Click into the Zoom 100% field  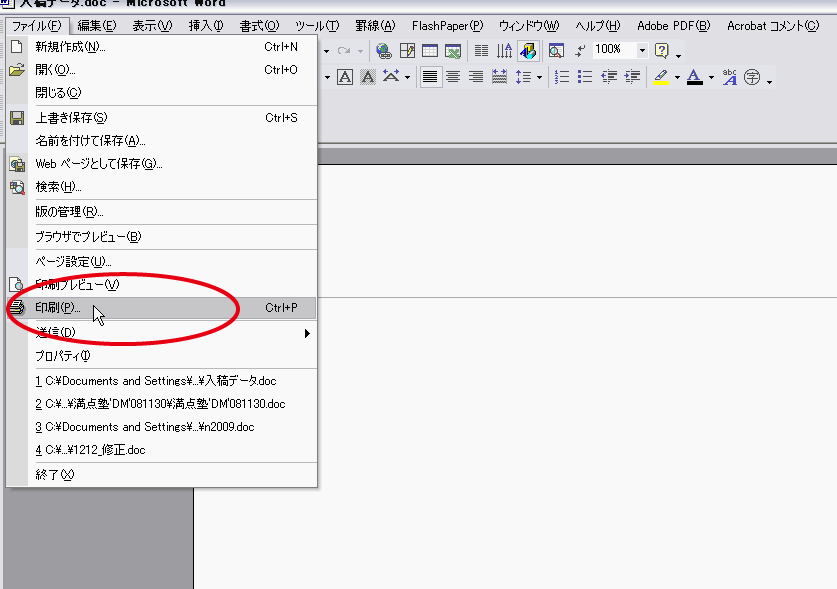click(x=614, y=50)
